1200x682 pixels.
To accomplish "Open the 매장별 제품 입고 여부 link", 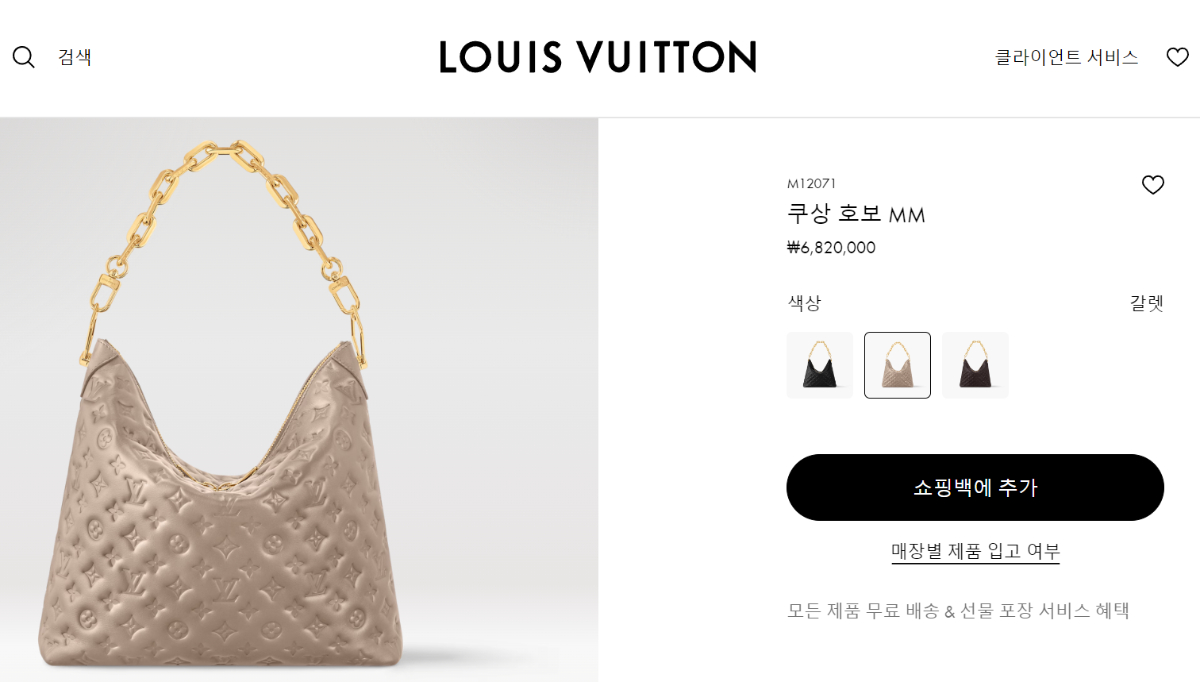I will click(x=975, y=551).
